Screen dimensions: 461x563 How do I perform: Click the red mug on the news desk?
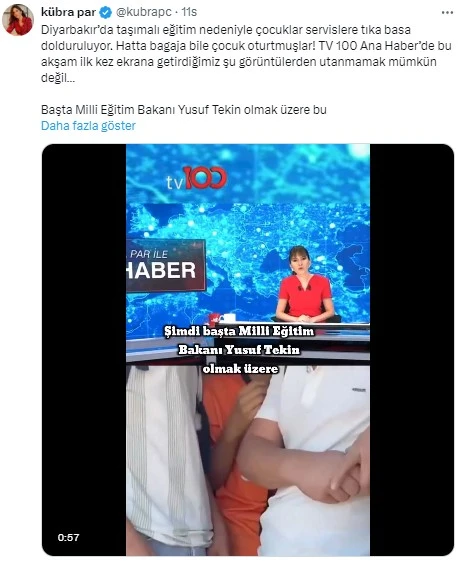(x=214, y=318)
